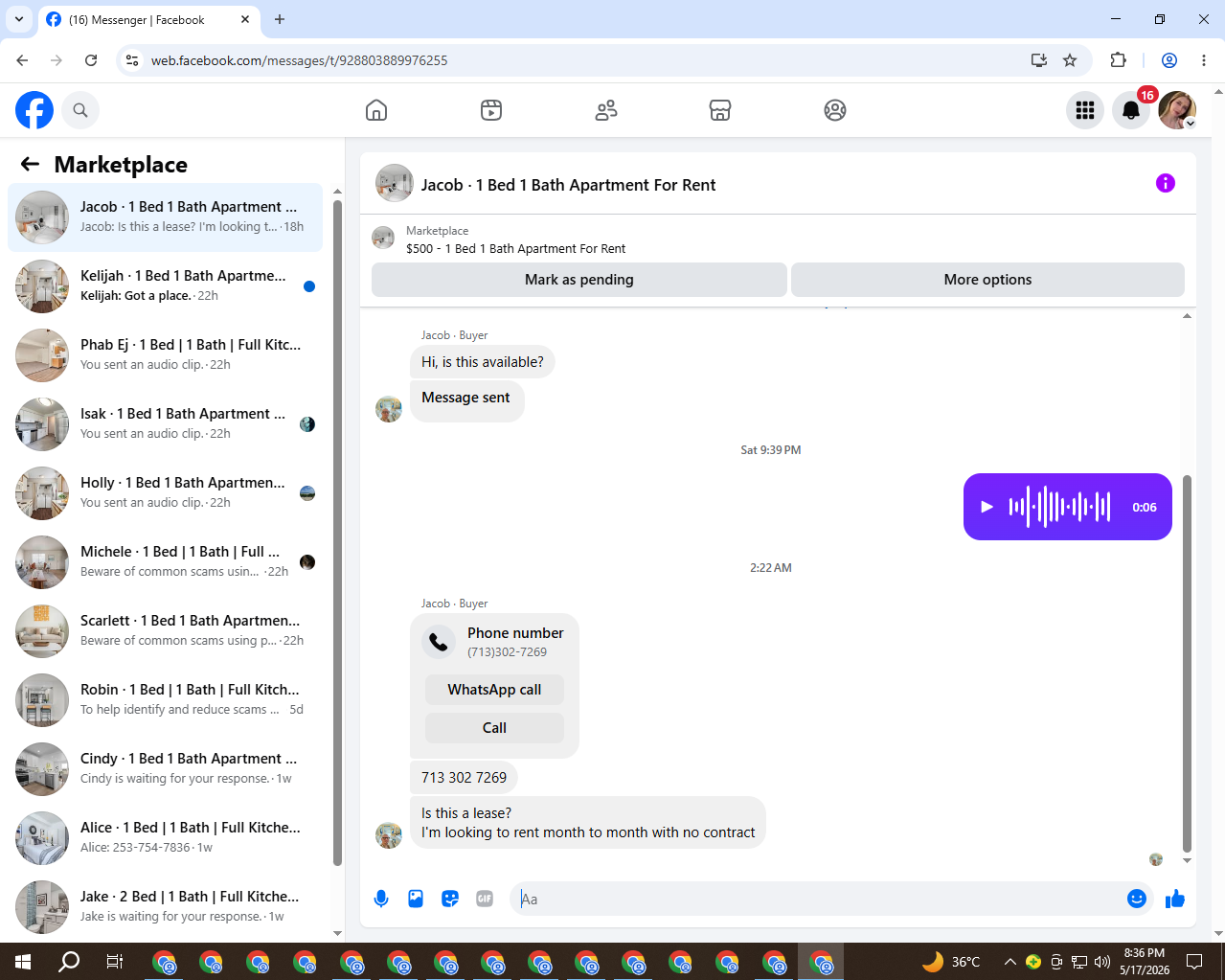Click the conversation list scrollbar

(337, 532)
